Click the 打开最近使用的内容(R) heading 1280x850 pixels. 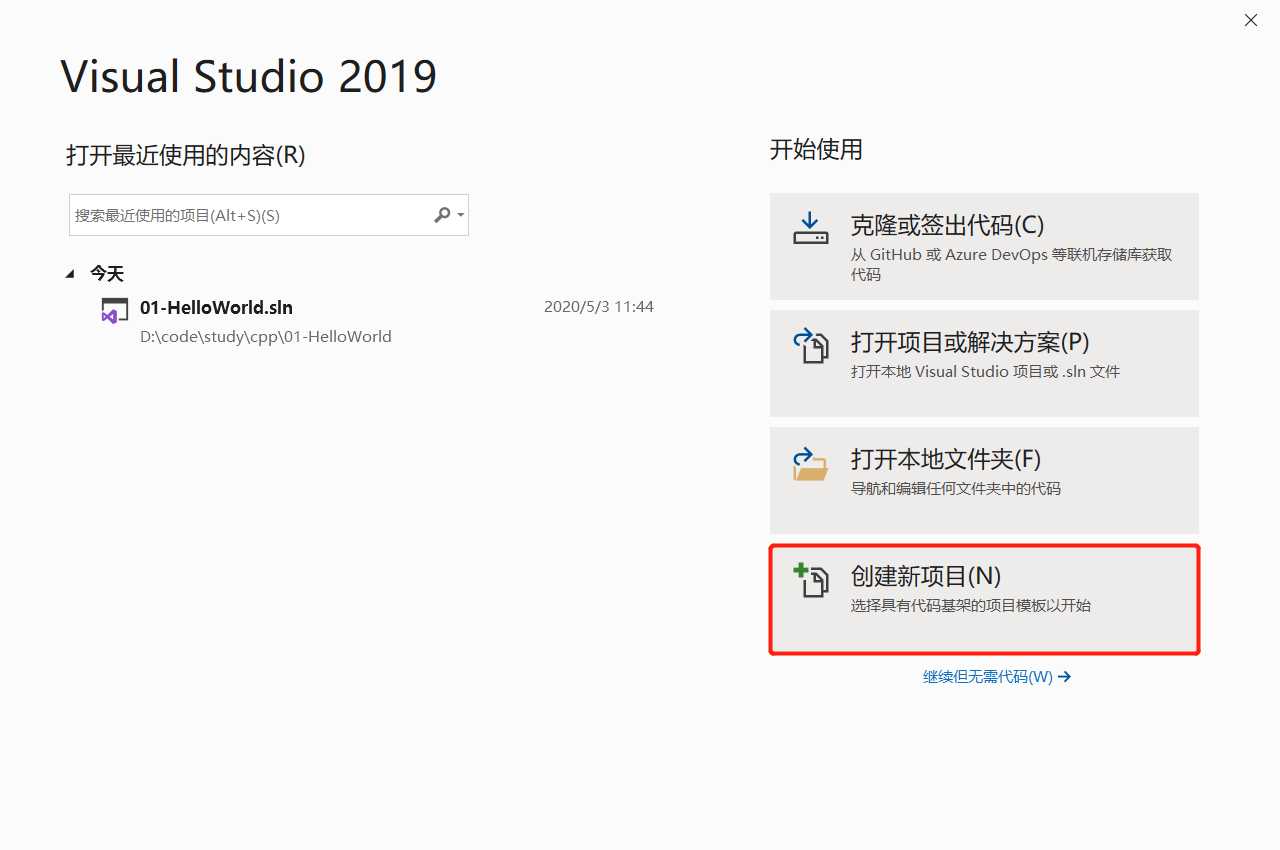click(186, 155)
